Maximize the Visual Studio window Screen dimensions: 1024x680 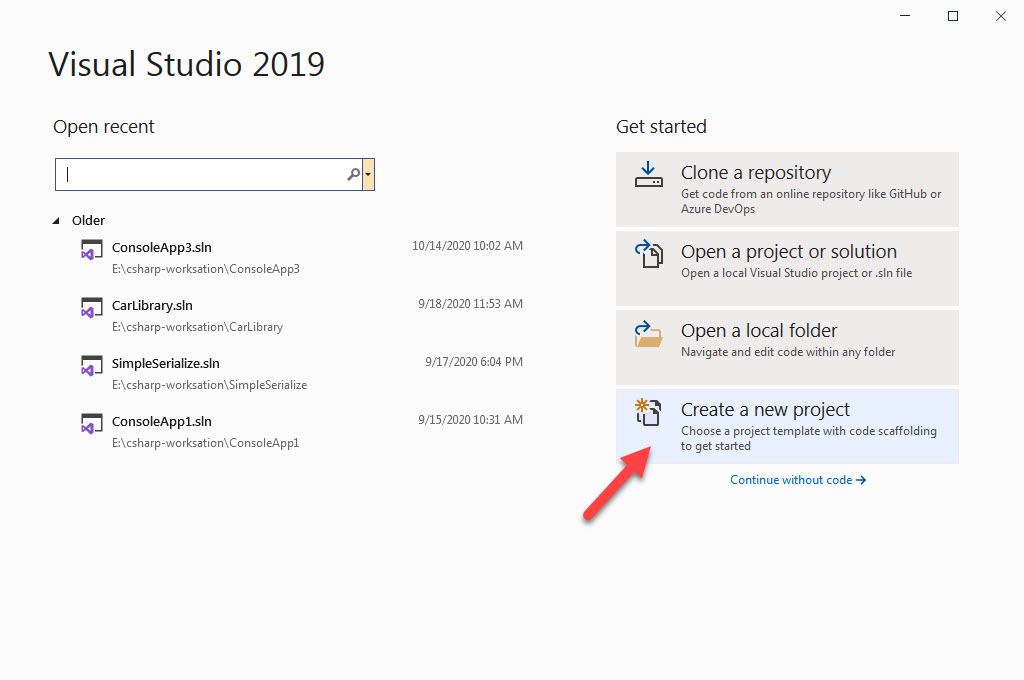pyautogui.click(x=953, y=16)
